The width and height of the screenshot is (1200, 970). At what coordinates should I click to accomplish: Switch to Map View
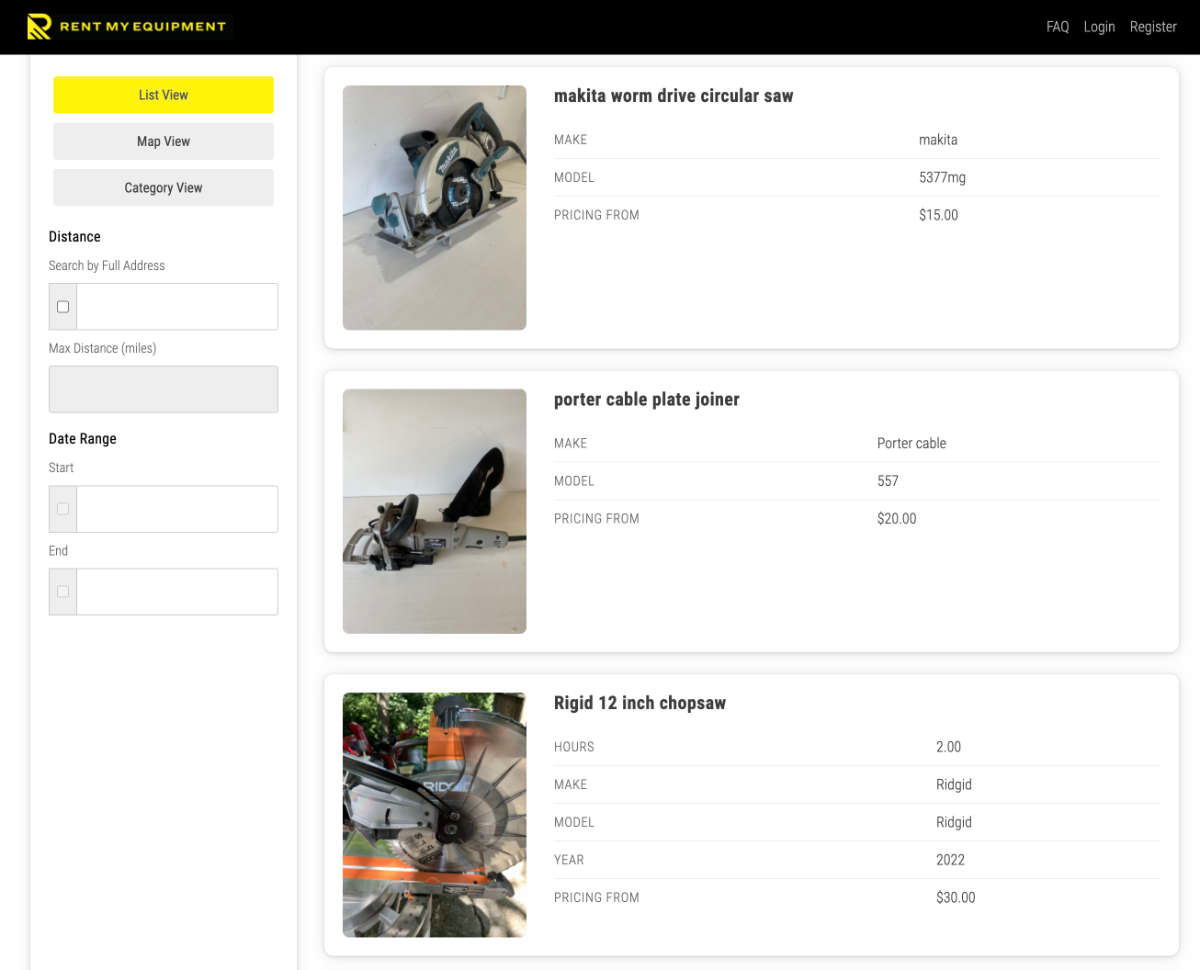[163, 141]
